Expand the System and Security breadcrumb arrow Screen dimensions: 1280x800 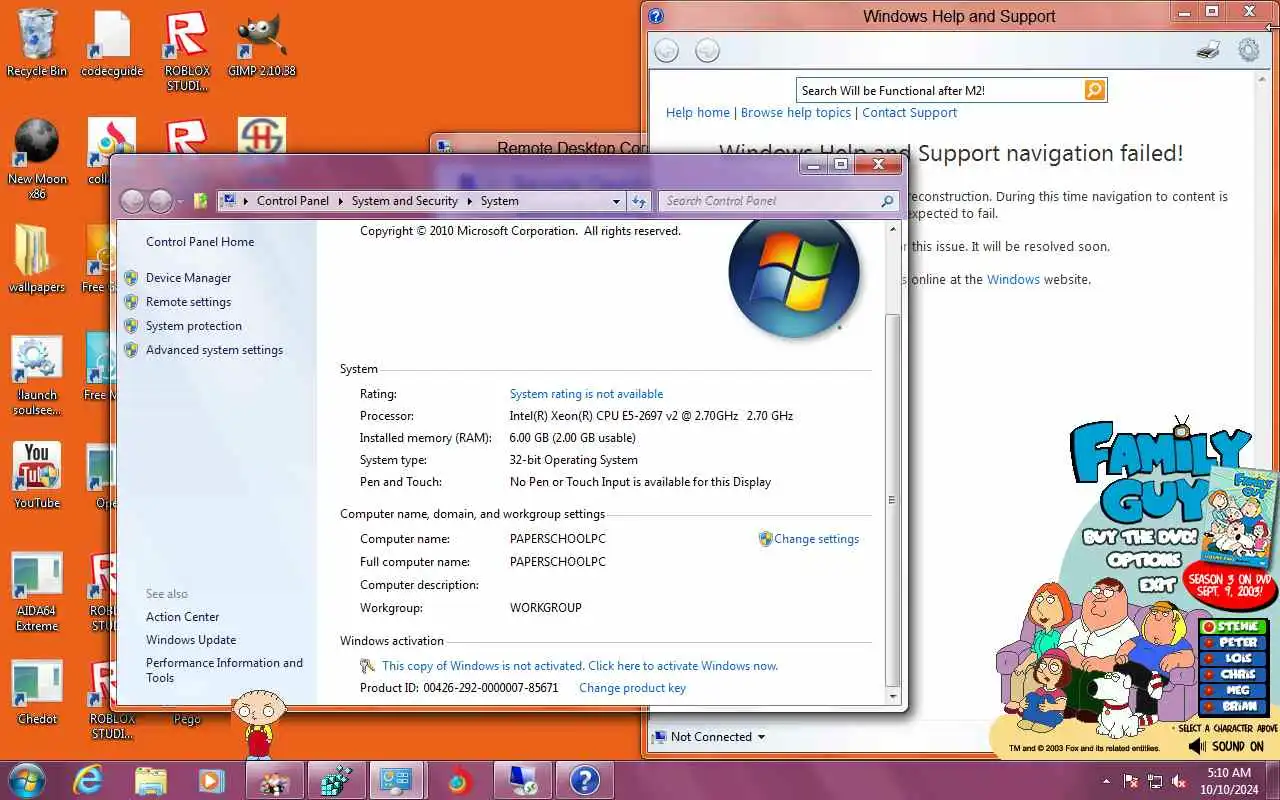(x=469, y=201)
